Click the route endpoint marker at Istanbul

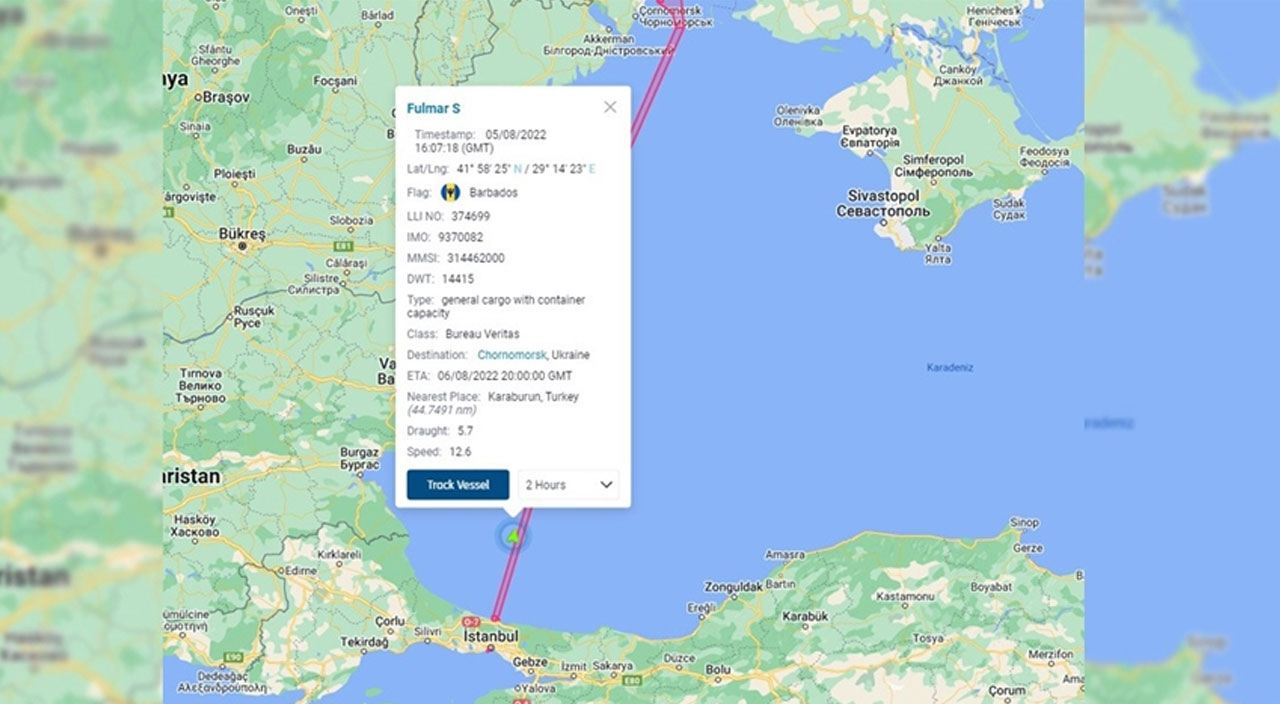tap(493, 620)
